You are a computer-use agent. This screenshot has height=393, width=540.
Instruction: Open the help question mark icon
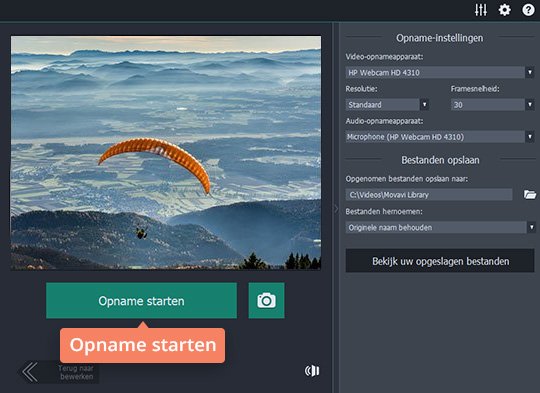click(x=528, y=10)
